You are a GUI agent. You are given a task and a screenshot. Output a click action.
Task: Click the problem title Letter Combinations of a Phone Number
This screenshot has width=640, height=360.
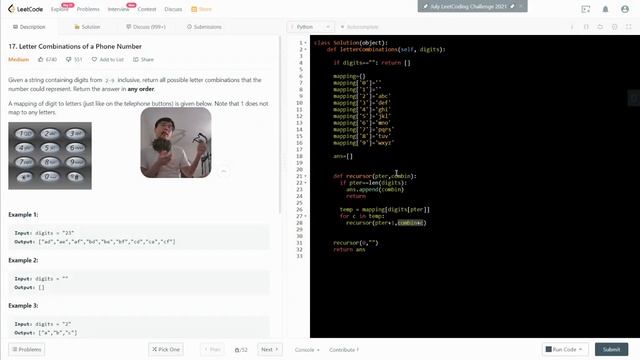[75, 47]
